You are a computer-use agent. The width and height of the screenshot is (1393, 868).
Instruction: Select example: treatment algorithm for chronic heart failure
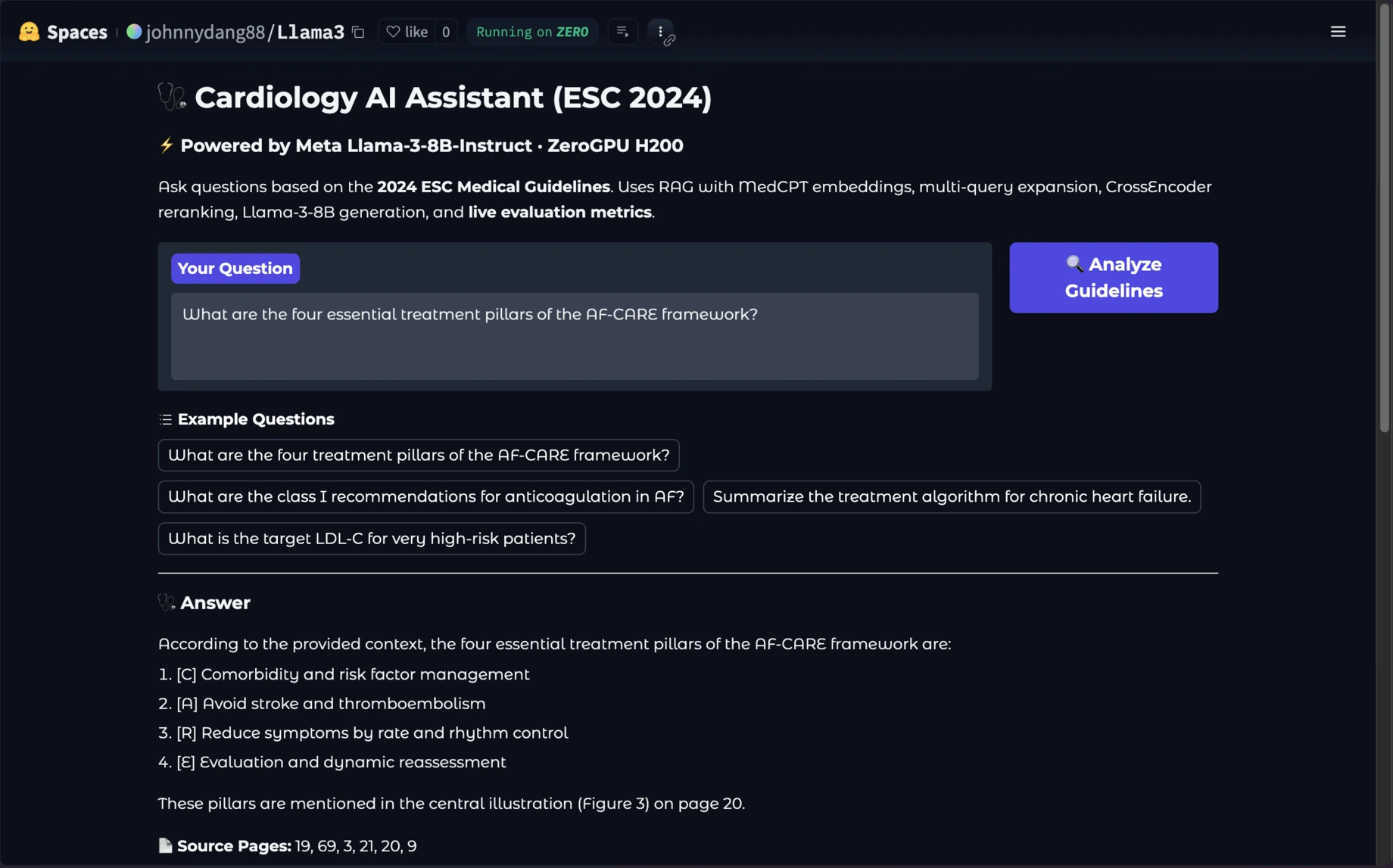(952, 496)
